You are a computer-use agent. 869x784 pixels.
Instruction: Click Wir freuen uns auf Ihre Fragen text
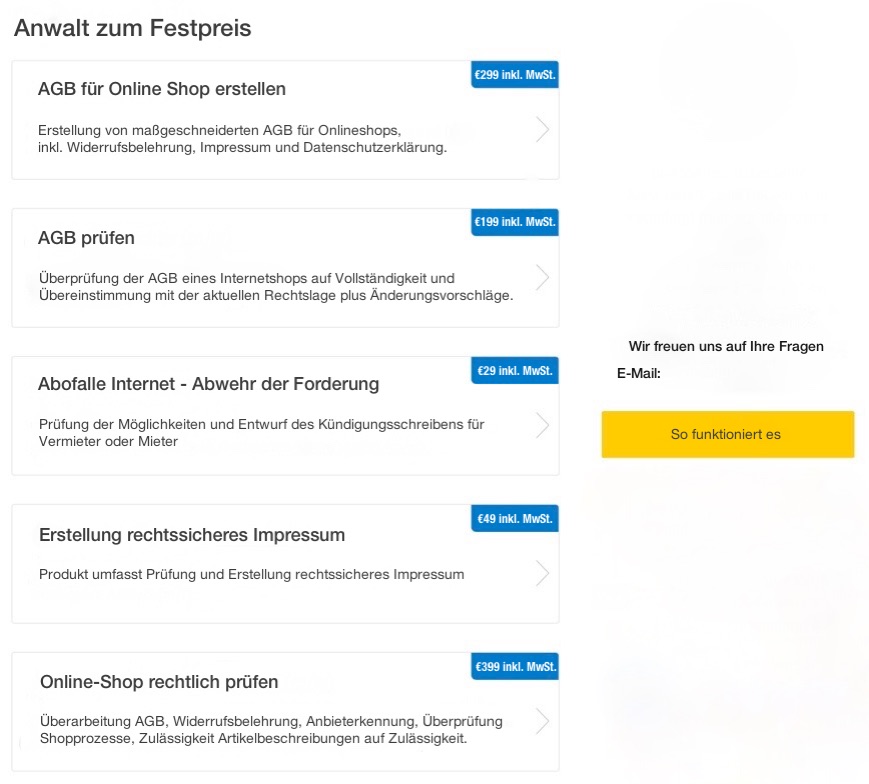[x=726, y=346]
